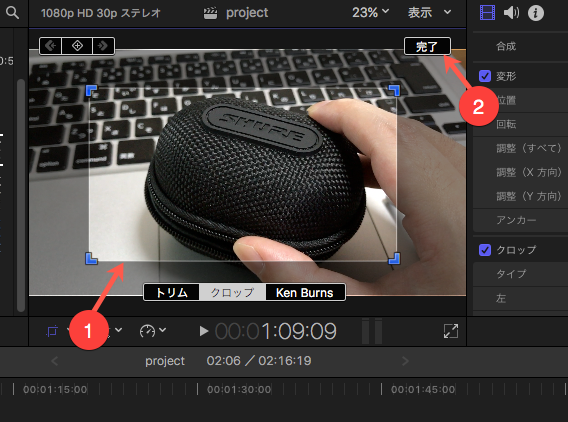Viewport: 568px width, 422px height.
Task: Open the Audio inspector speaker icon
Action: point(511,13)
